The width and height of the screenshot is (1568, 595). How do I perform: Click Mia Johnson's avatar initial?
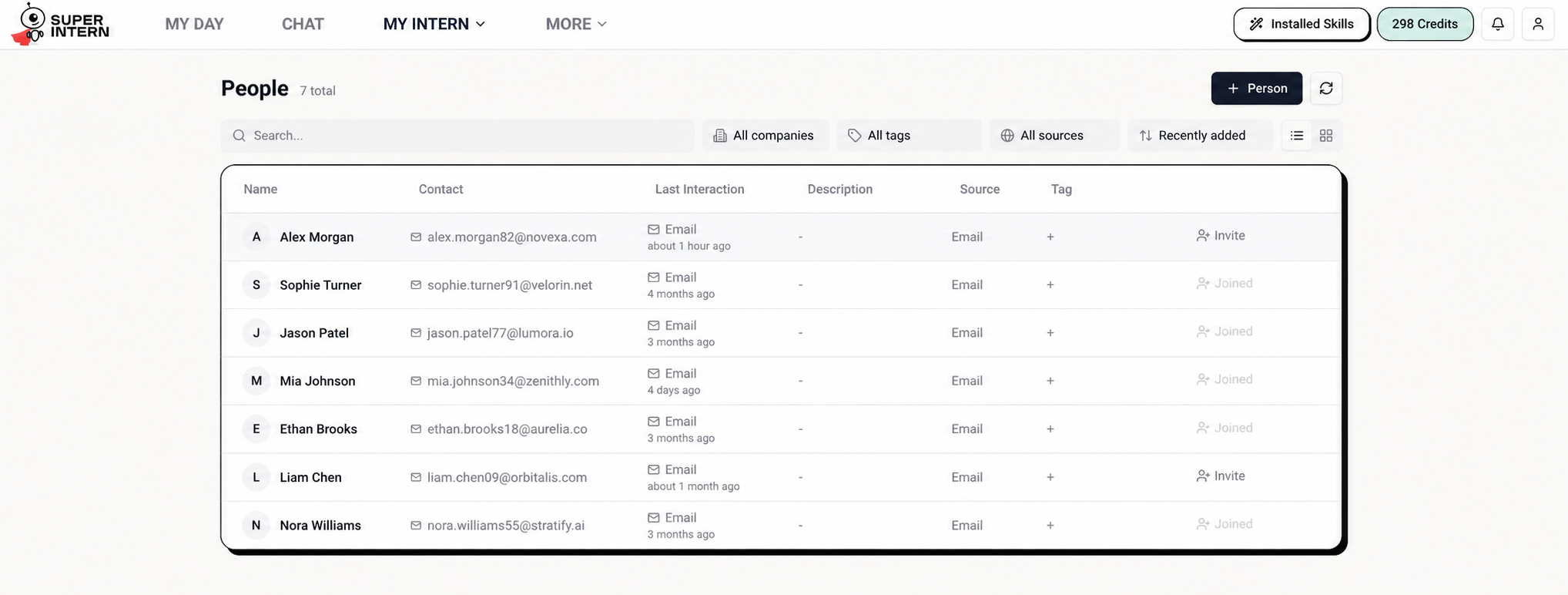256,381
